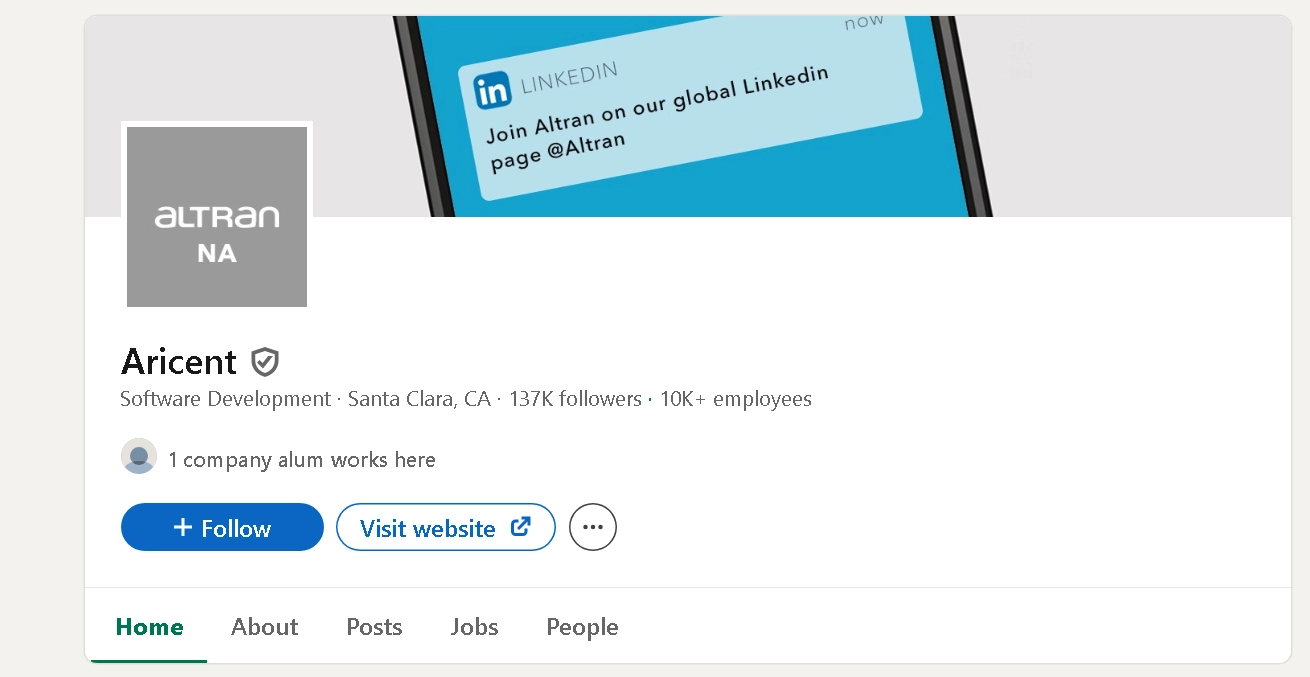Click the verified shield badge beside Aricent
This screenshot has height=677, width=1310.
pos(265,362)
